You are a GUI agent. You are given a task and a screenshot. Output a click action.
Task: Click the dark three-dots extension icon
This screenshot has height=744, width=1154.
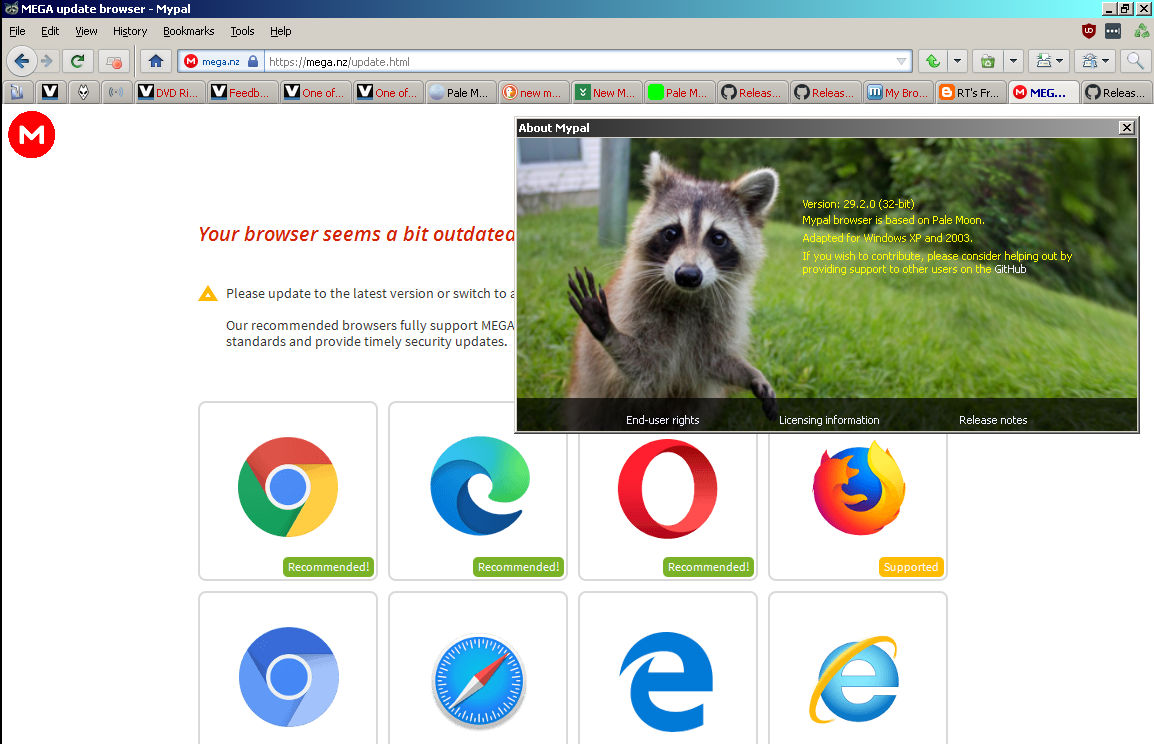pos(1113,31)
